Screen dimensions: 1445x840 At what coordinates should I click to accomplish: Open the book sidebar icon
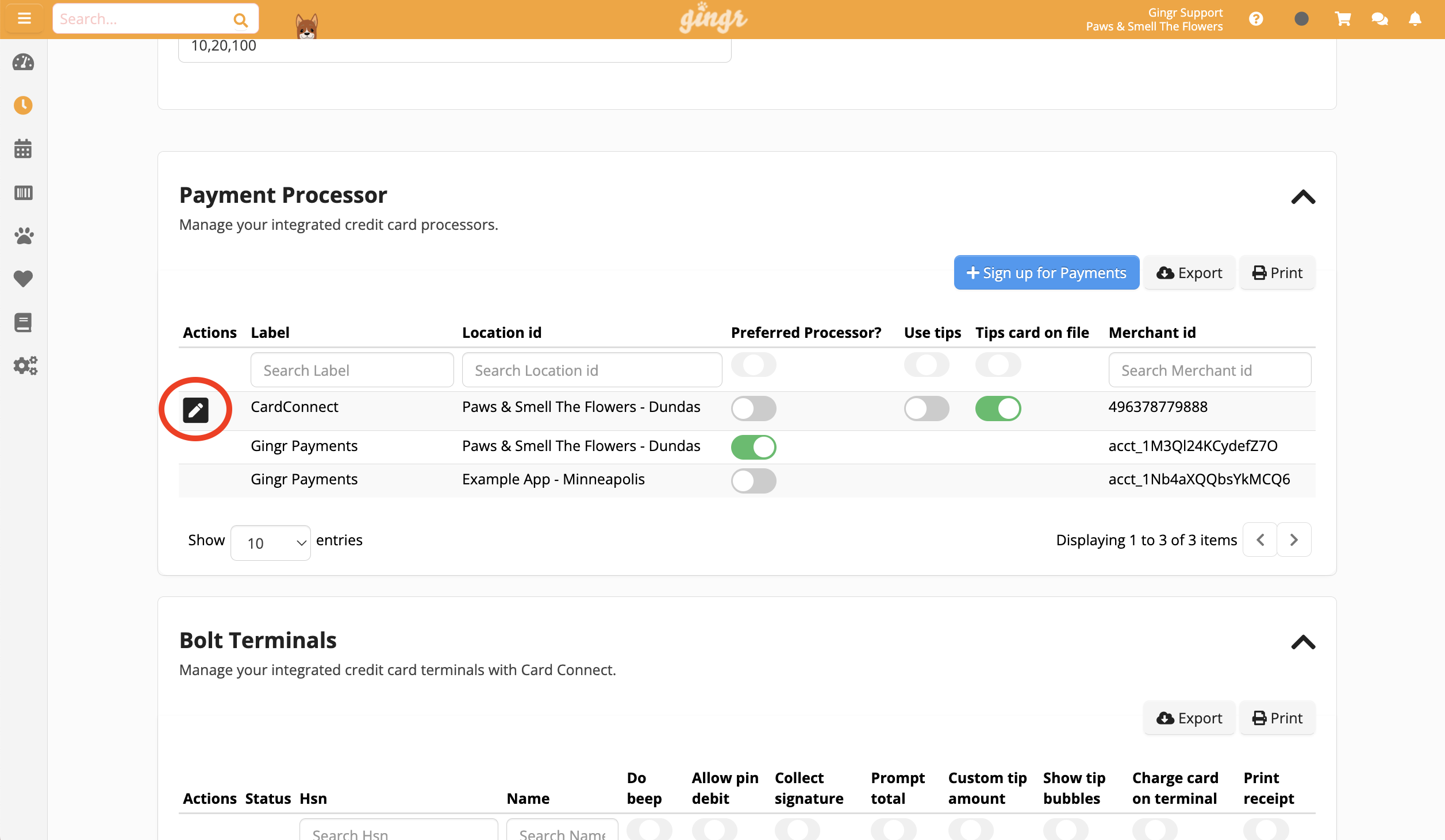click(23, 322)
